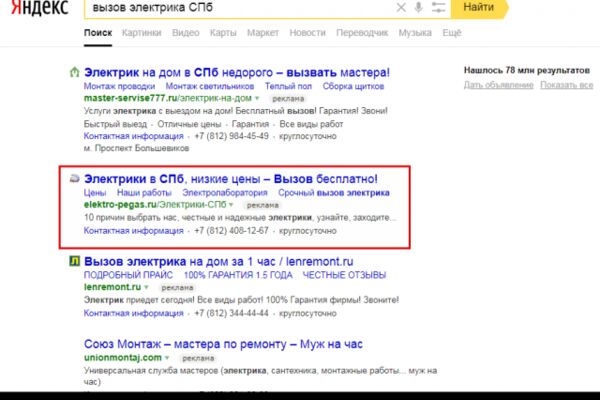This screenshot has width=600, height=400.
Task: Expand the Ещё menu
Action: tap(452, 33)
